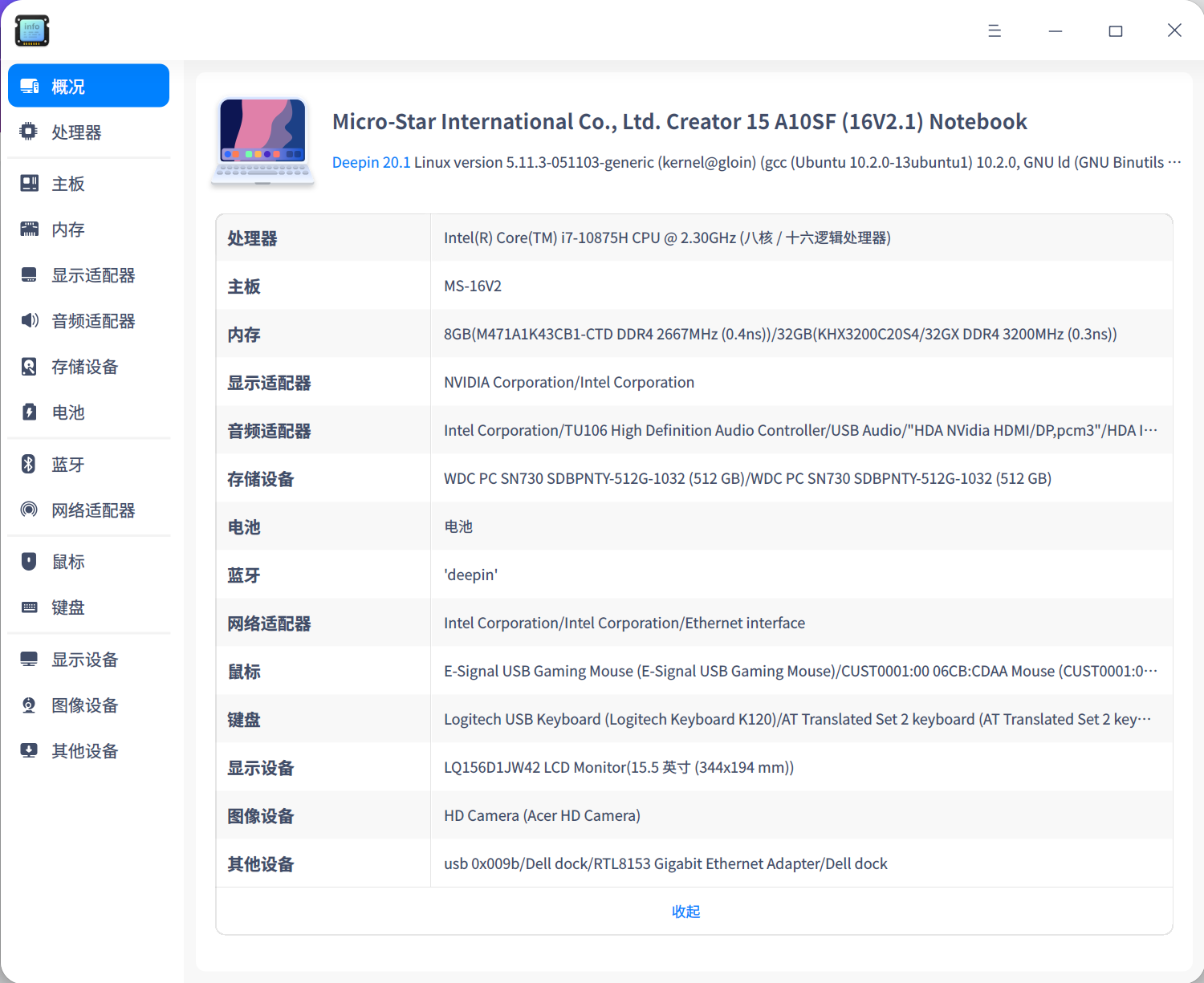Click the 'deepin' Bluetooth value

471,575
